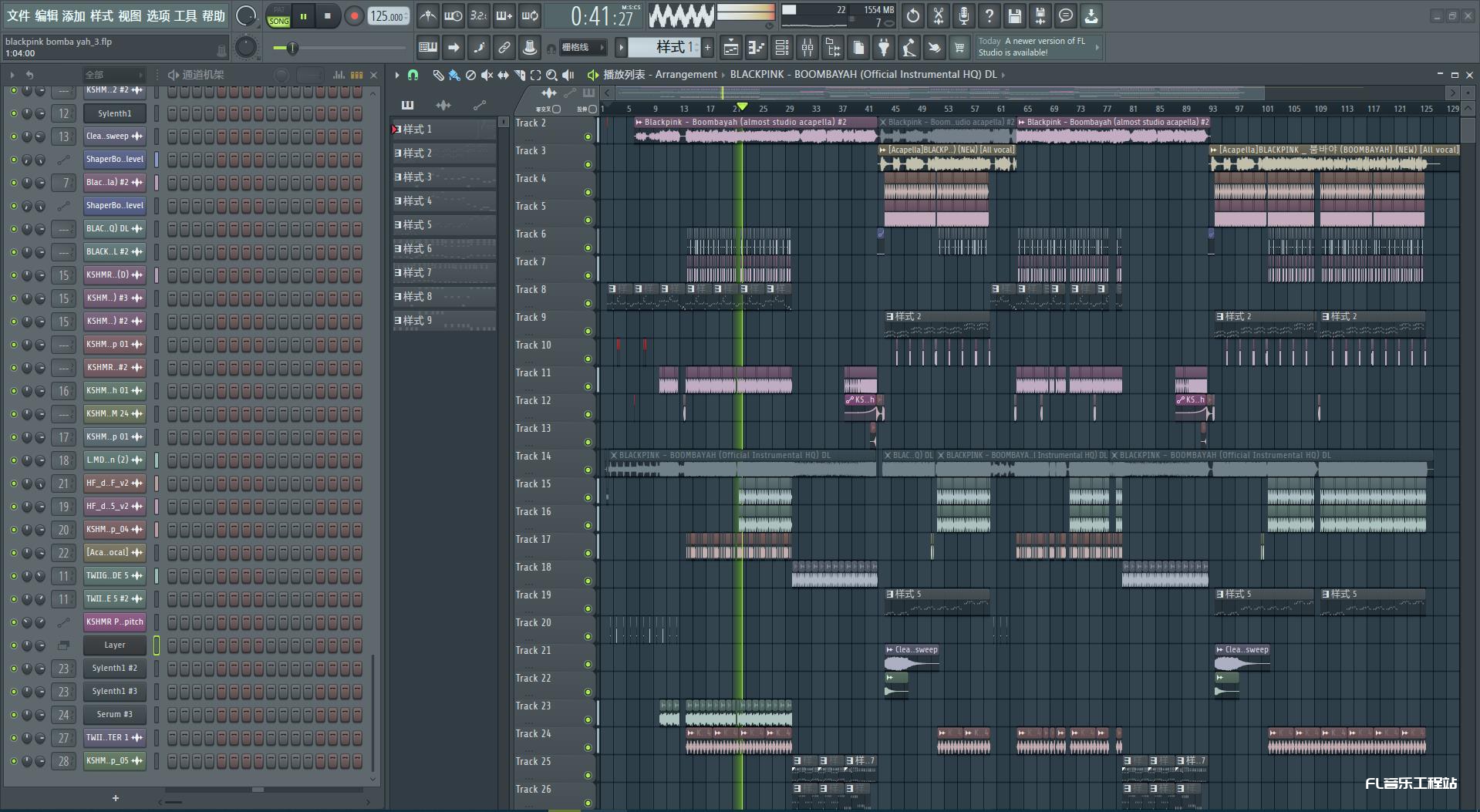
Task: Open the grid line snap dropdown
Action: (x=582, y=48)
